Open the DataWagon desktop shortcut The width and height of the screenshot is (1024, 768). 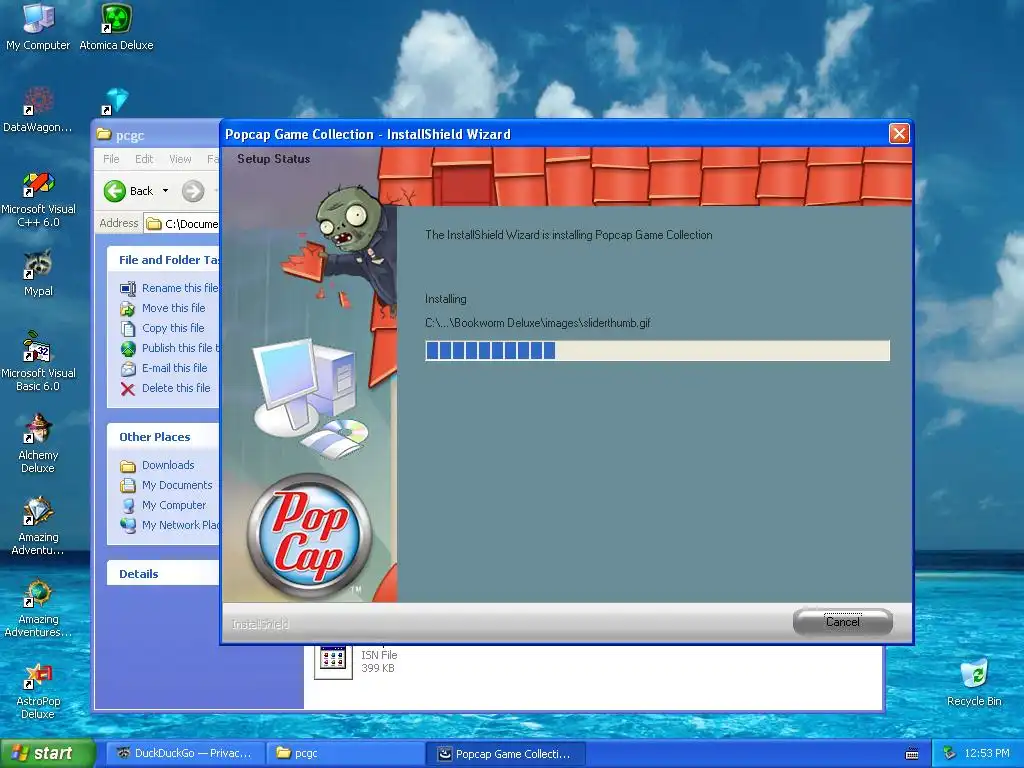[x=38, y=109]
